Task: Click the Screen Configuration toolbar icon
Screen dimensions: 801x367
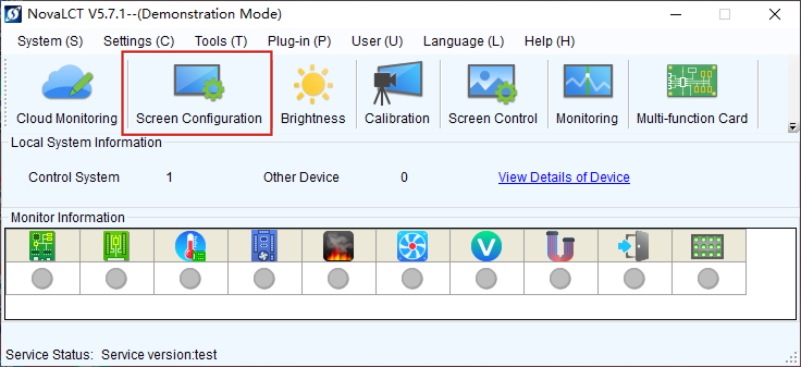Action: coord(198,94)
